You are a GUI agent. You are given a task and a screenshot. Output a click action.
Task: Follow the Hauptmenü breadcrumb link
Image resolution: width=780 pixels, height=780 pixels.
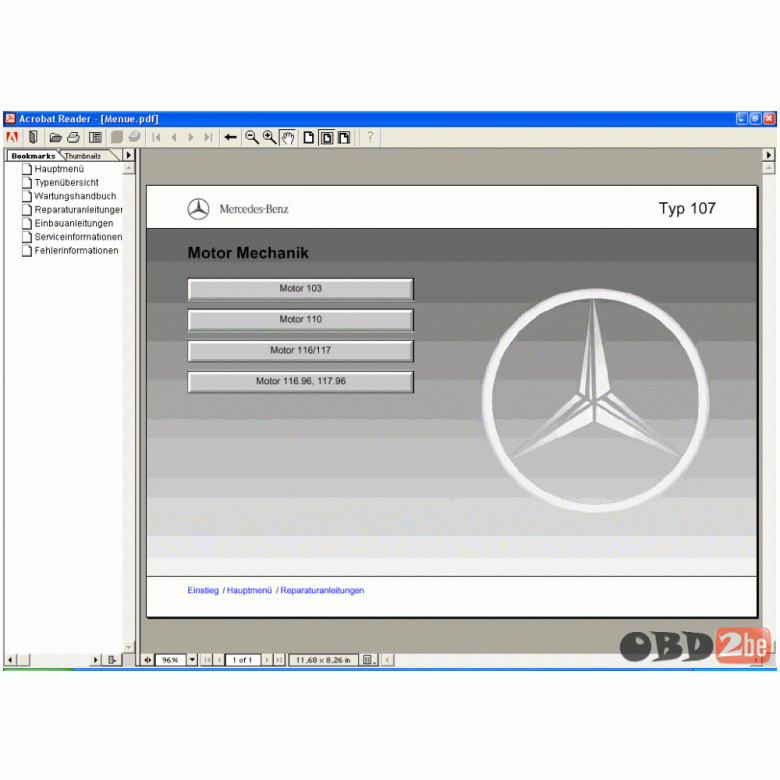tap(249, 590)
